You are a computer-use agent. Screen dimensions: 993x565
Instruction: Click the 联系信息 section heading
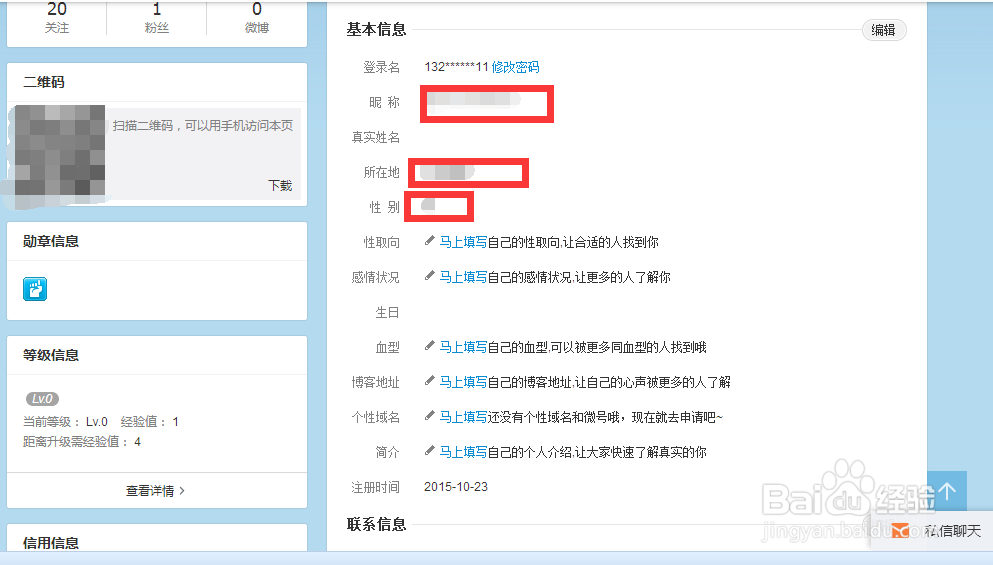click(x=376, y=524)
